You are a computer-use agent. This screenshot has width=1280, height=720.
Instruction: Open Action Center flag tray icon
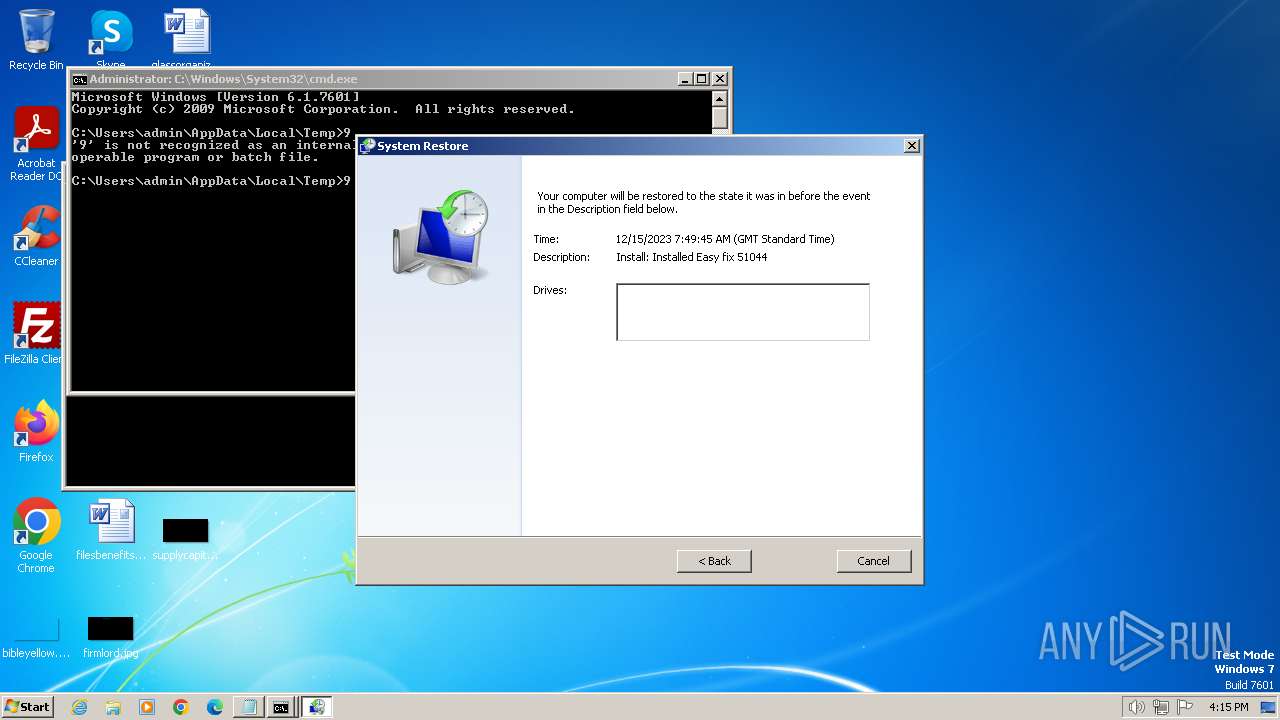[x=1185, y=707]
